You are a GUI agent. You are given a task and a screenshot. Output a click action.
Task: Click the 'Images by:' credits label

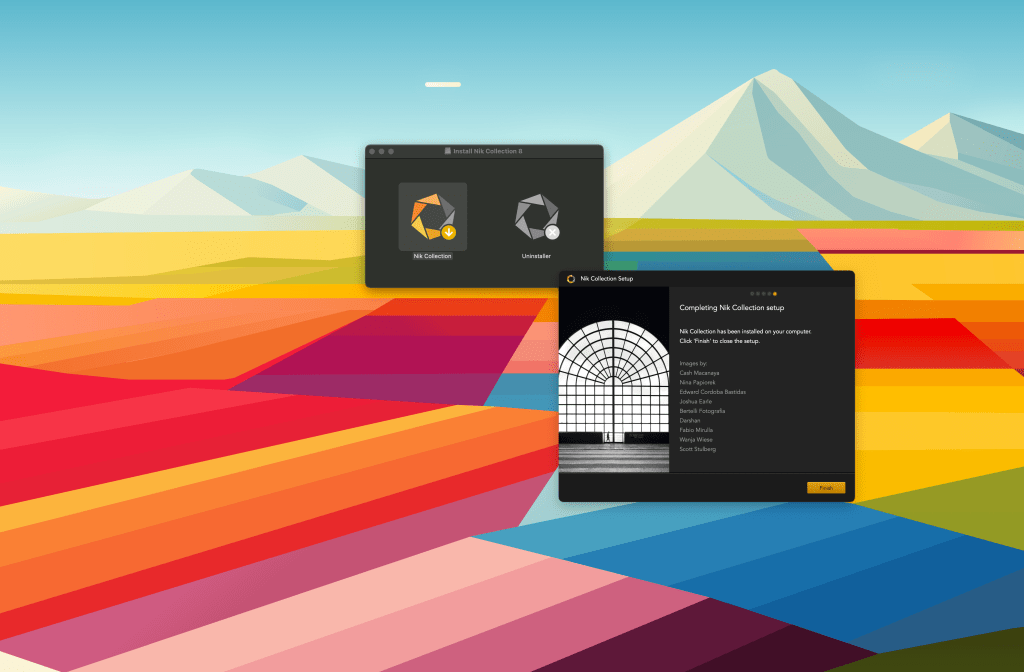pyautogui.click(x=693, y=363)
